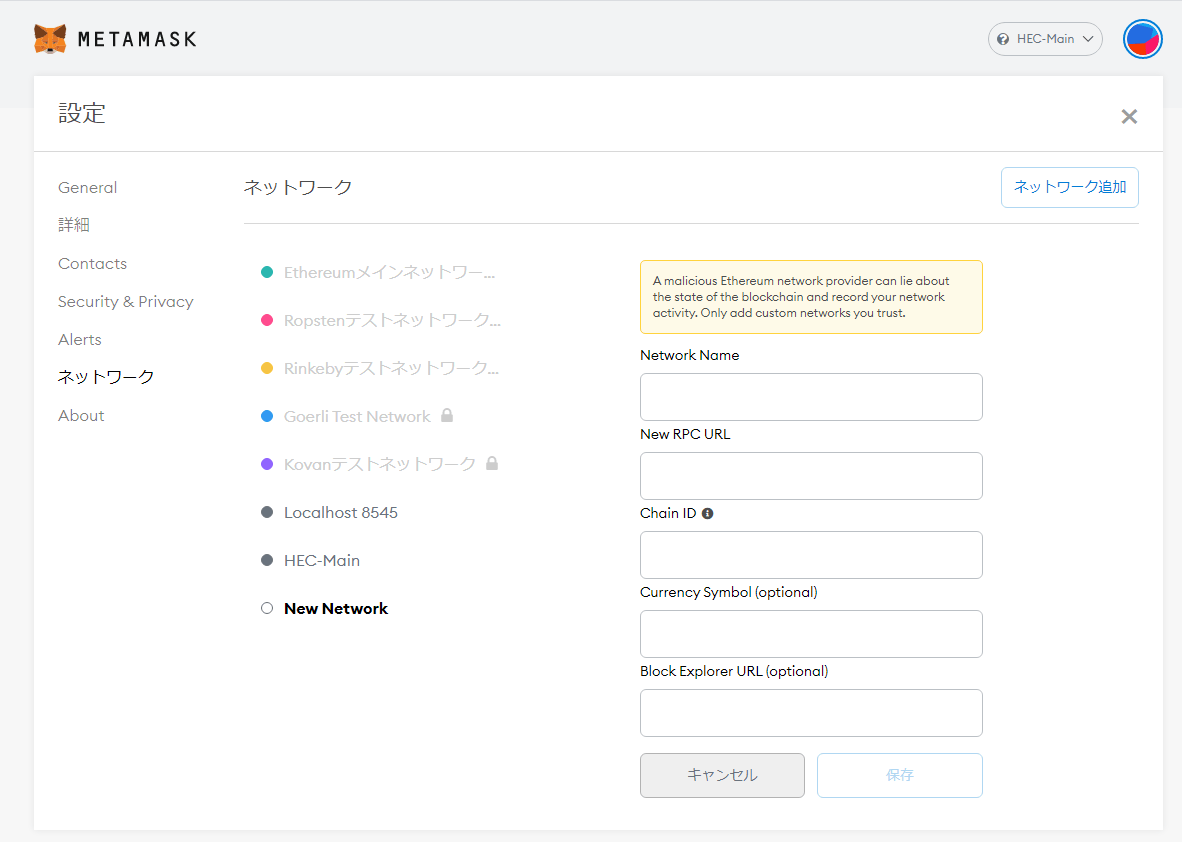This screenshot has height=842, width=1182.
Task: Select HEC-Main in the network list
Action: [x=322, y=560]
